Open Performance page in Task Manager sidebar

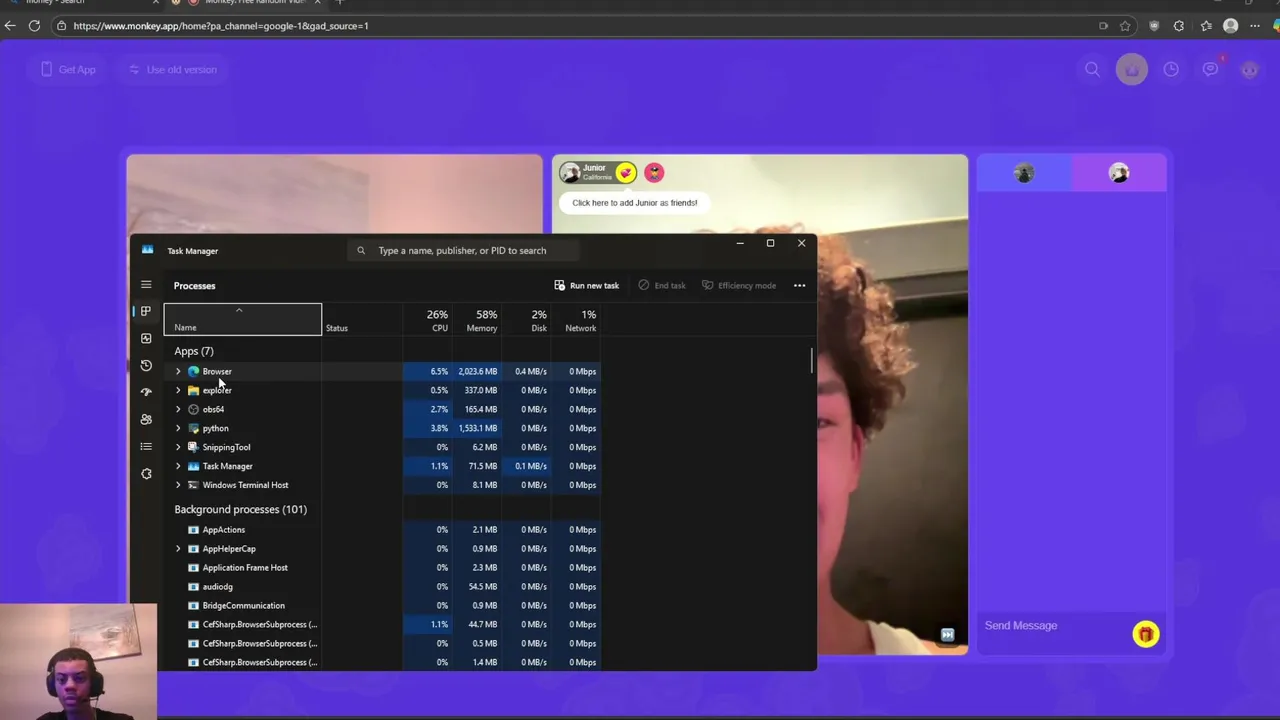146,338
